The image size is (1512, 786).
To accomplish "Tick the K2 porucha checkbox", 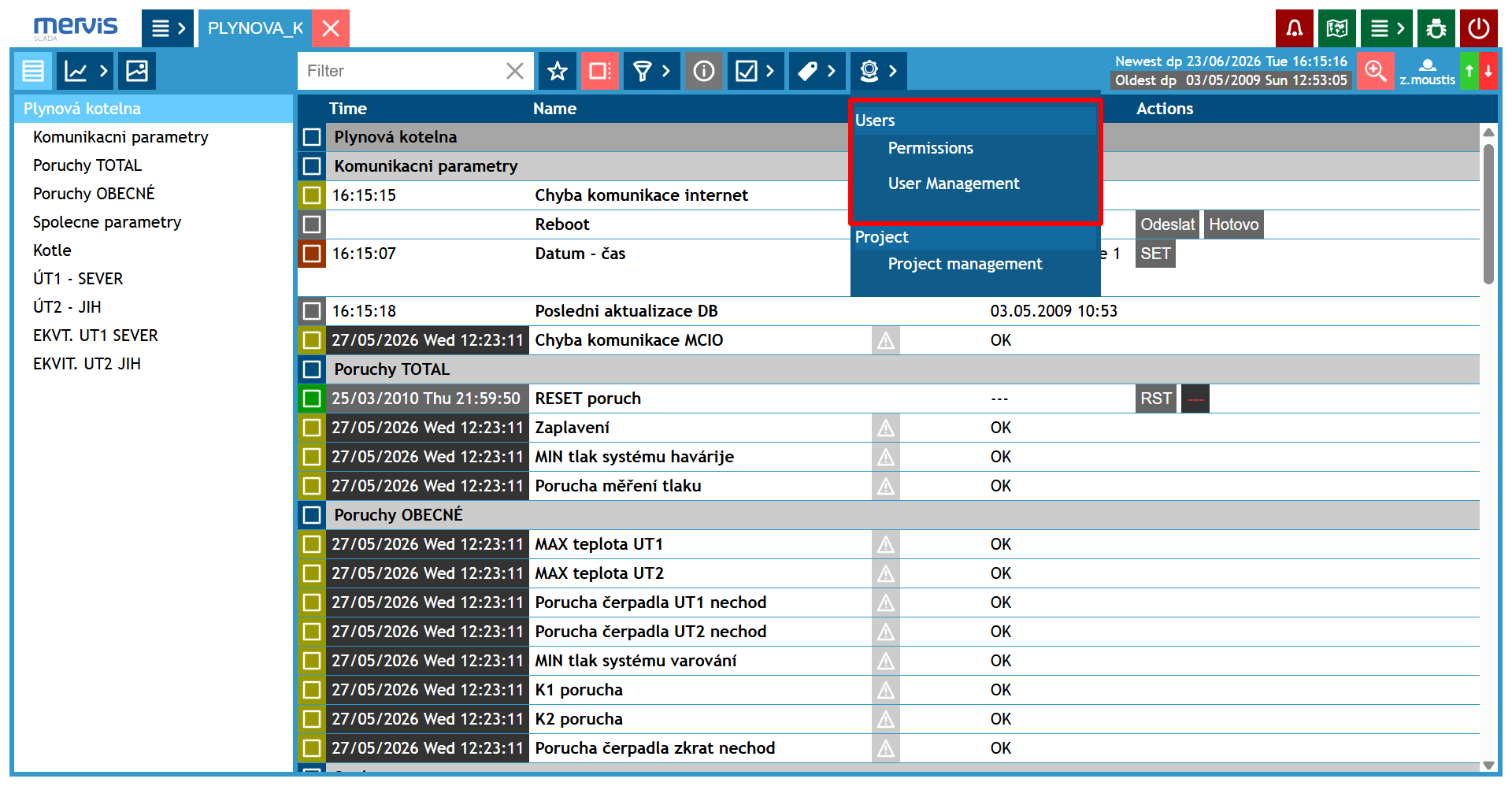I will pyautogui.click(x=312, y=719).
